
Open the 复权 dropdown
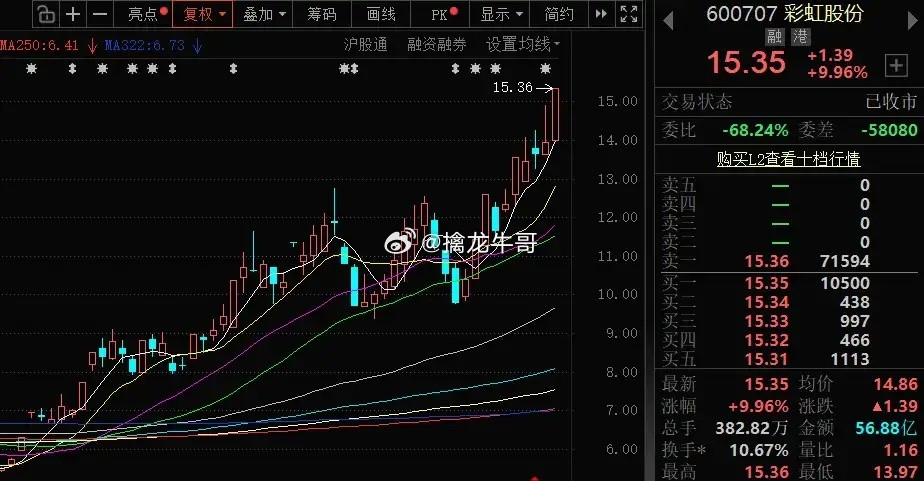[203, 14]
